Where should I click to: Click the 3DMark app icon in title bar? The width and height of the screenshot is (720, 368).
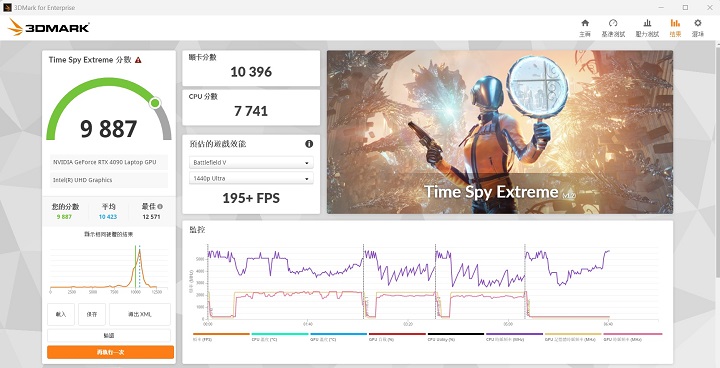[7, 7]
